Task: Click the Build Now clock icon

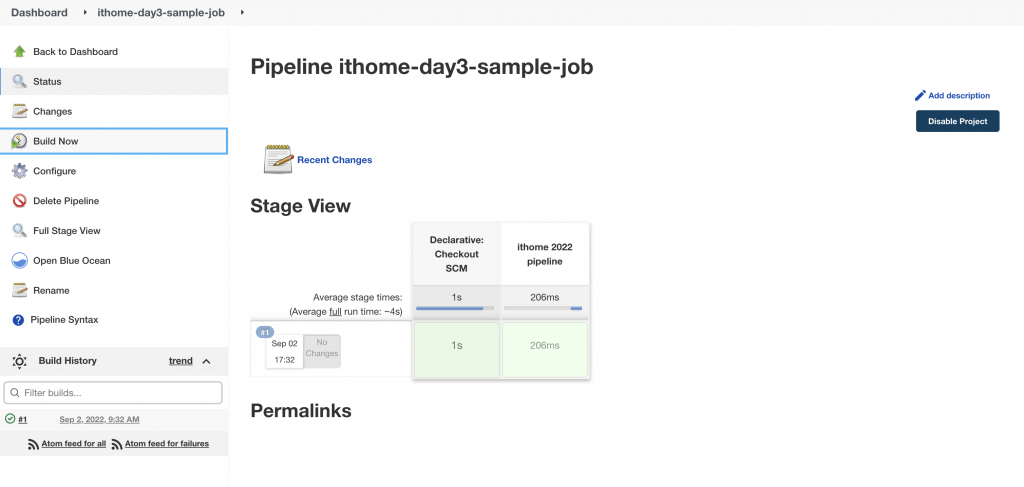Action: [x=19, y=141]
